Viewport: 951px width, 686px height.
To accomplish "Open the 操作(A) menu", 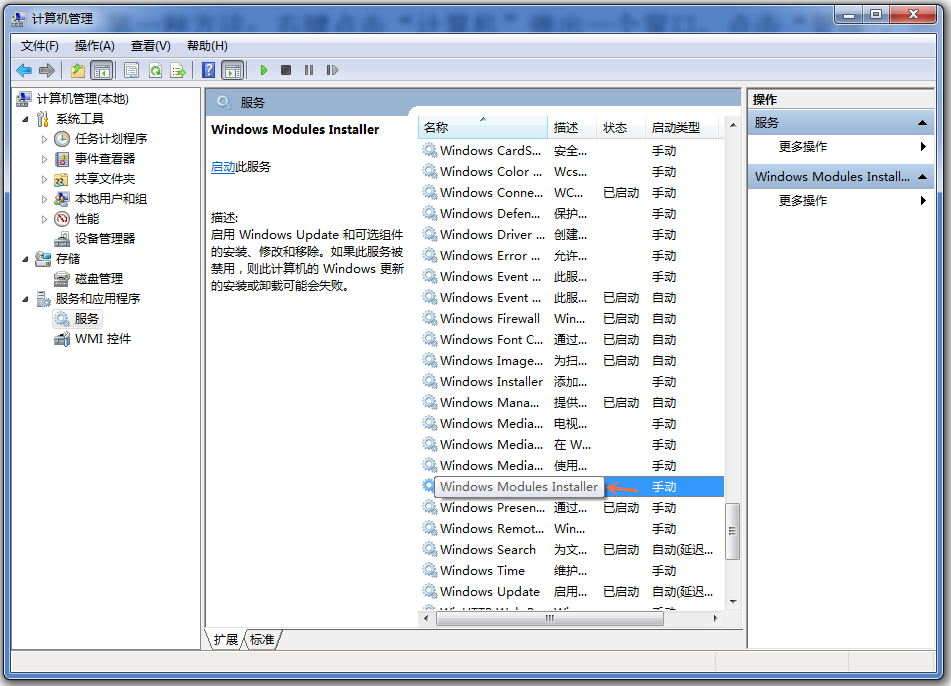I will click(x=94, y=46).
